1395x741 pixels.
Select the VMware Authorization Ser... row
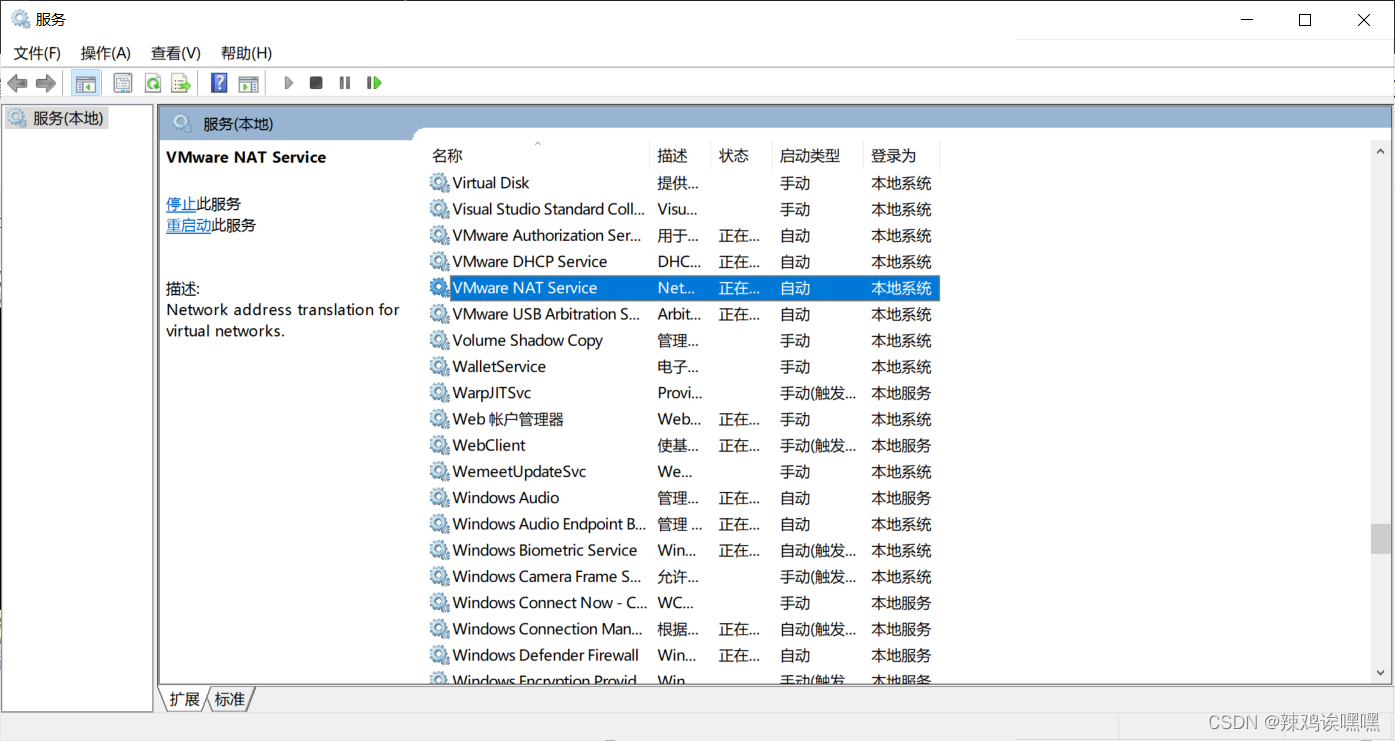coord(684,235)
